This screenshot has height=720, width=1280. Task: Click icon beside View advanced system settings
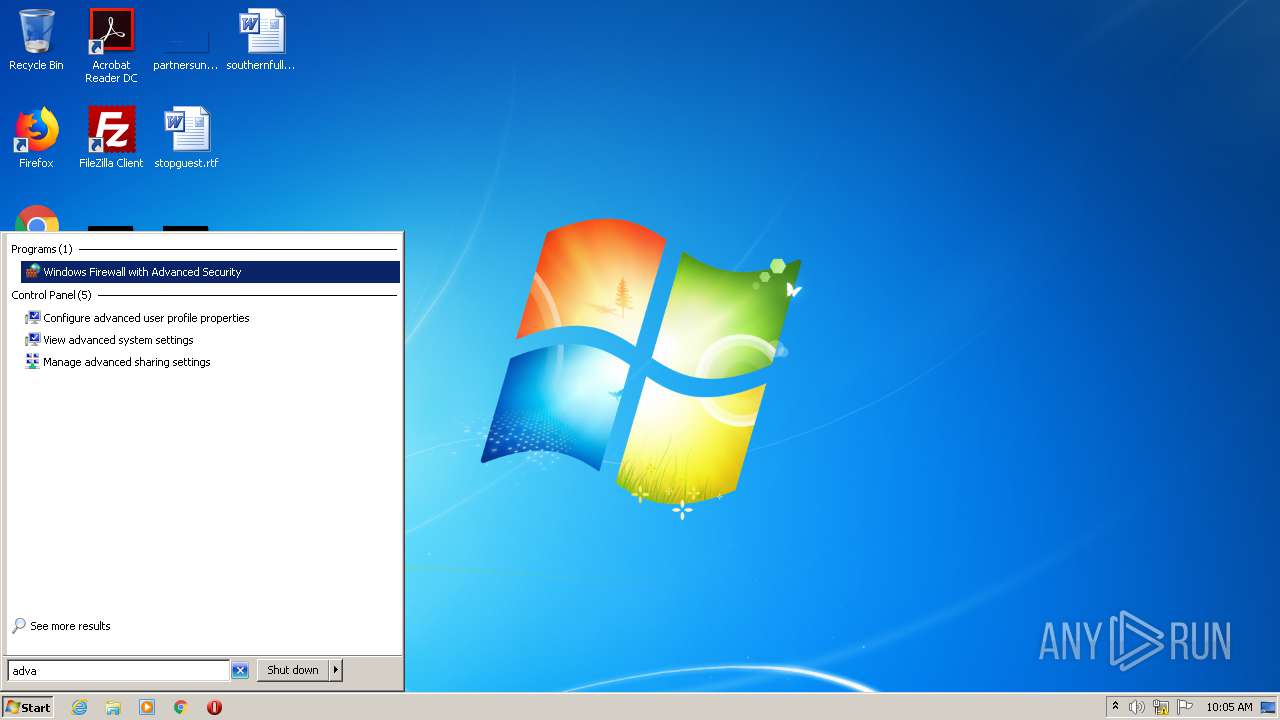[33, 340]
